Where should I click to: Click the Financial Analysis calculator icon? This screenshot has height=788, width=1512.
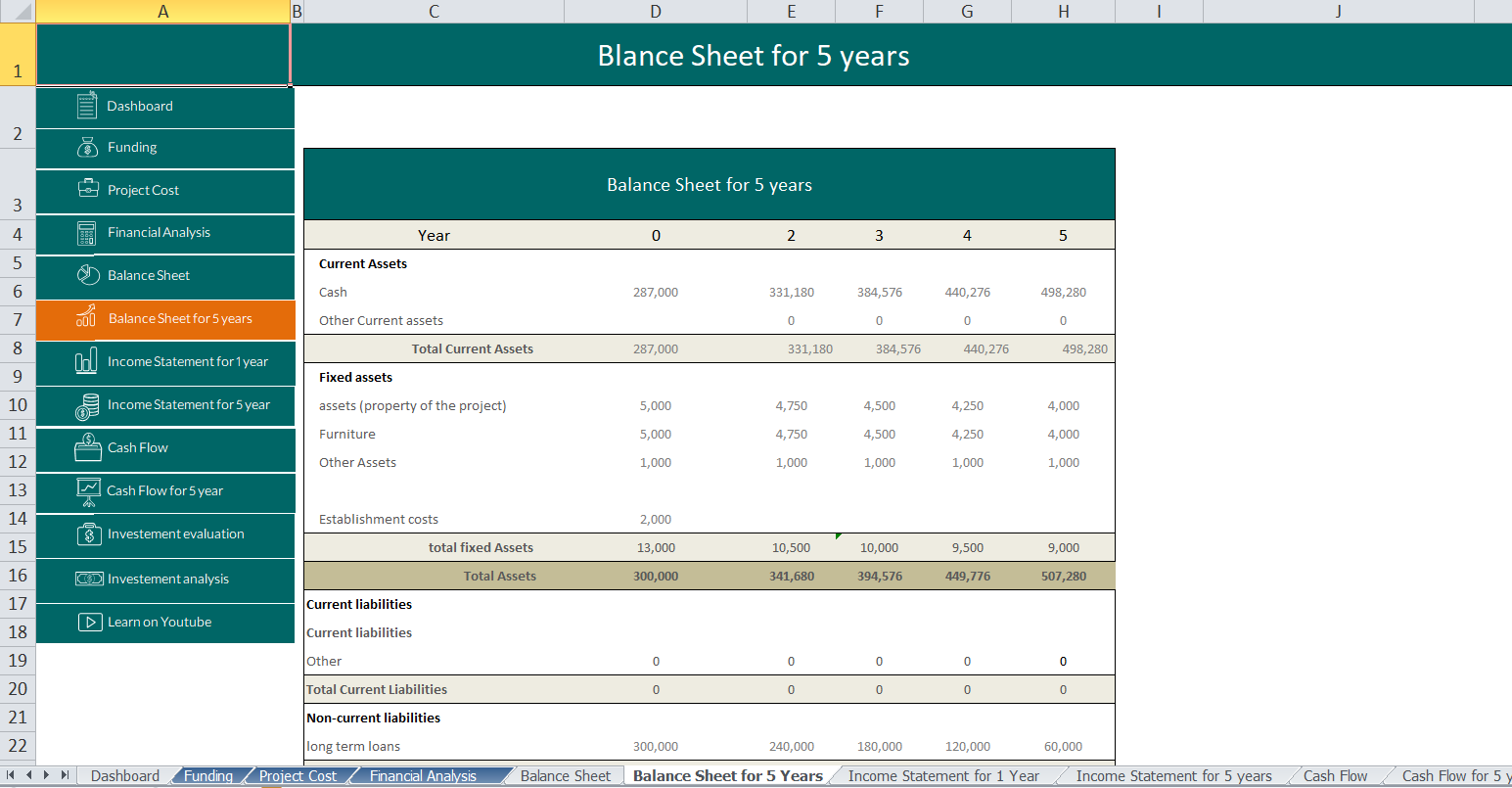click(x=87, y=233)
